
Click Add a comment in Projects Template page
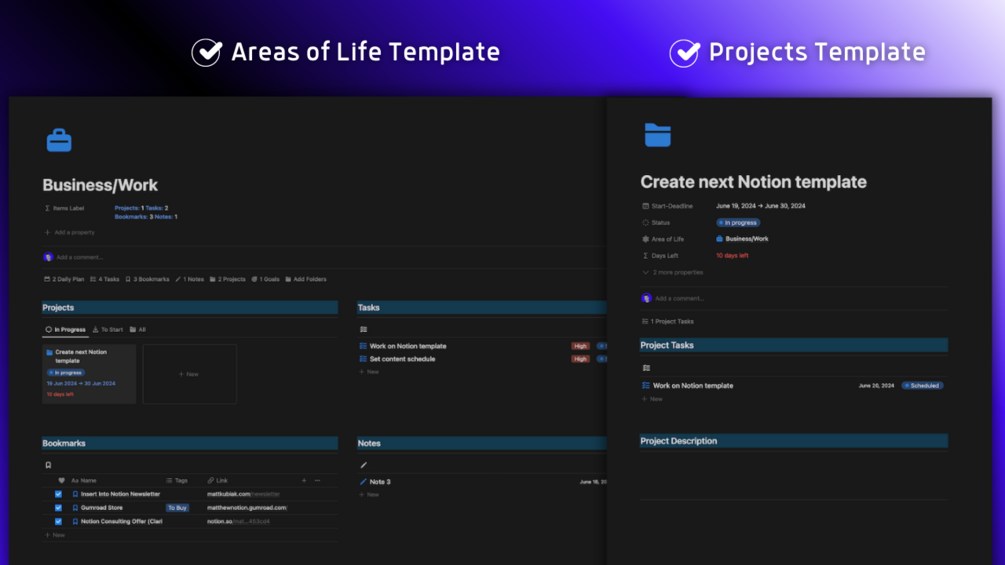(679, 298)
